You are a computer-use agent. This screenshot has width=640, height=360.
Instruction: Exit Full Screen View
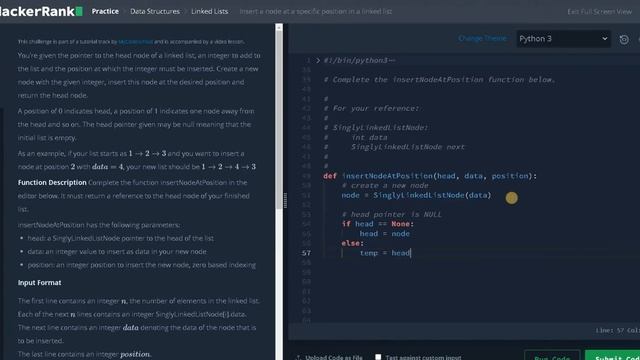pos(599,11)
